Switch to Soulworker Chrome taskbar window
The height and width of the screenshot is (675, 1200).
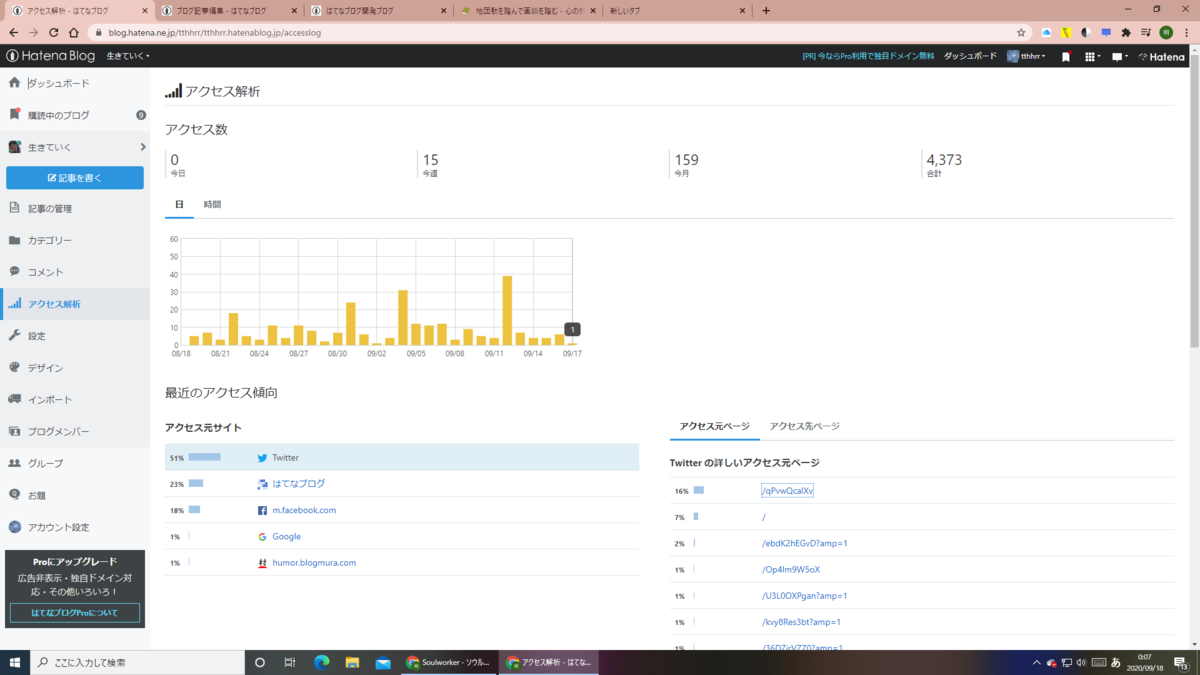[x=447, y=662]
